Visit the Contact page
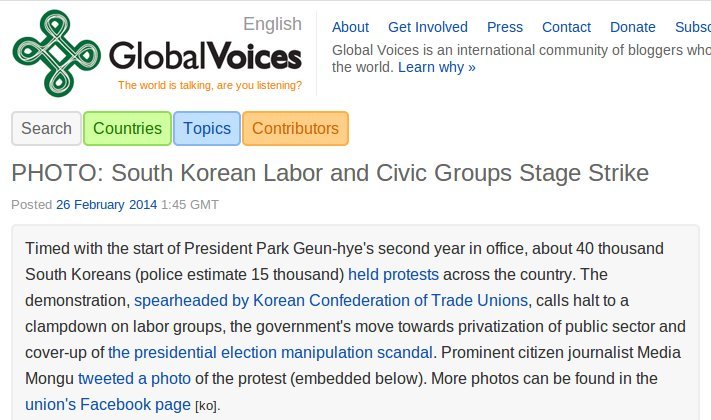711x420 pixels. 566,27
